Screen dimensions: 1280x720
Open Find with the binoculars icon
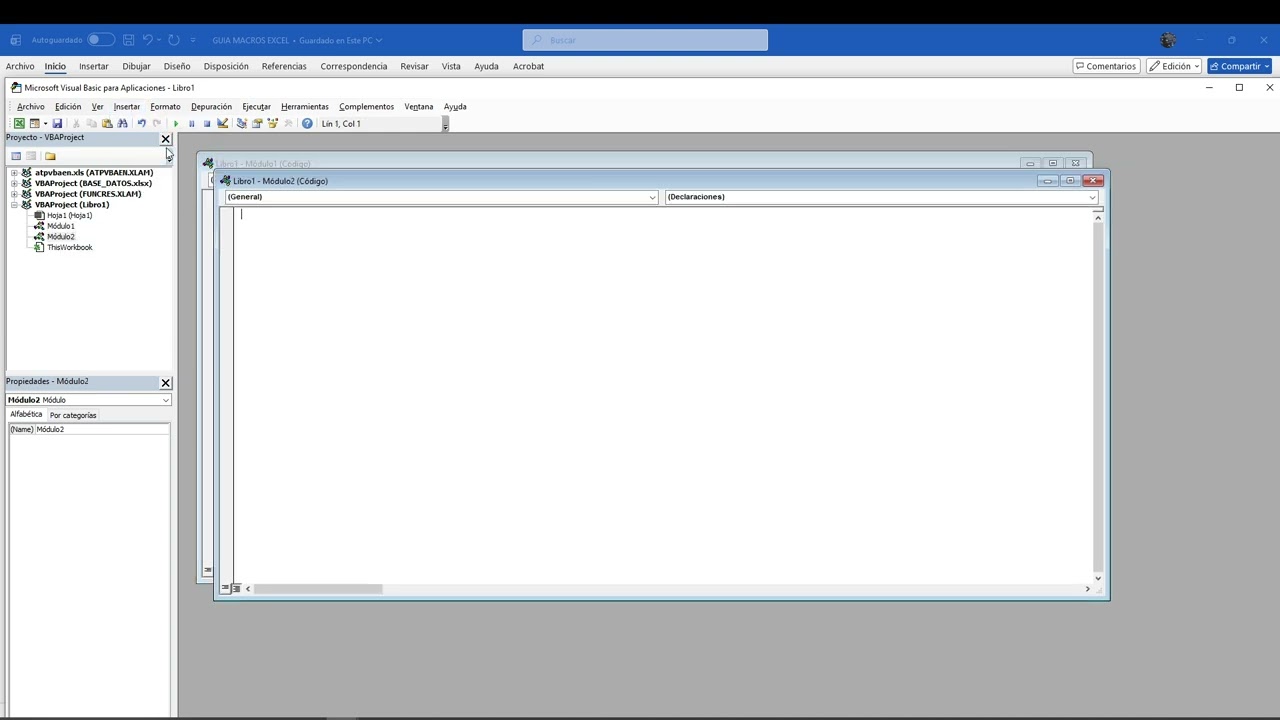click(x=122, y=123)
